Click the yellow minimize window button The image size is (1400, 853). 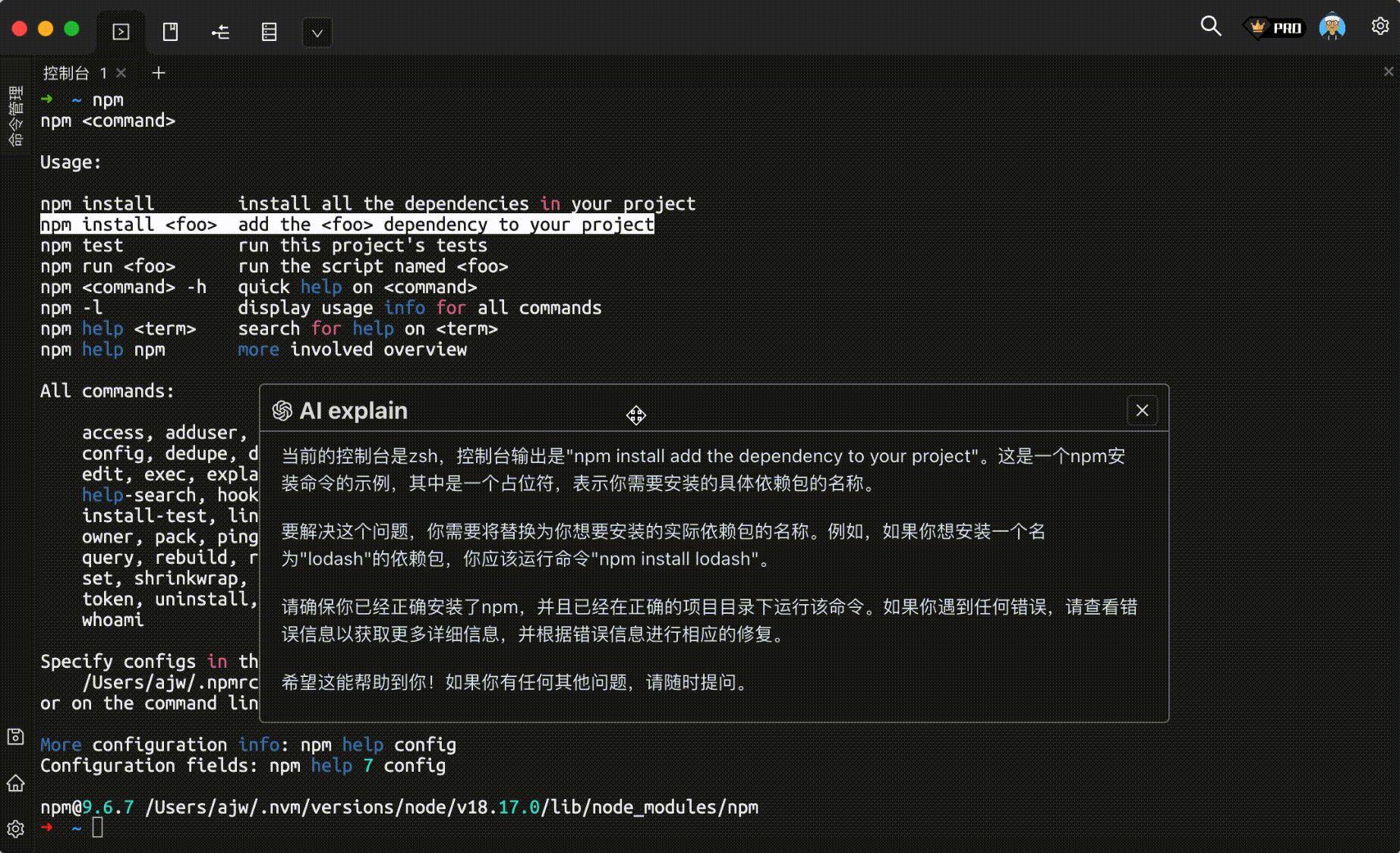[46, 29]
